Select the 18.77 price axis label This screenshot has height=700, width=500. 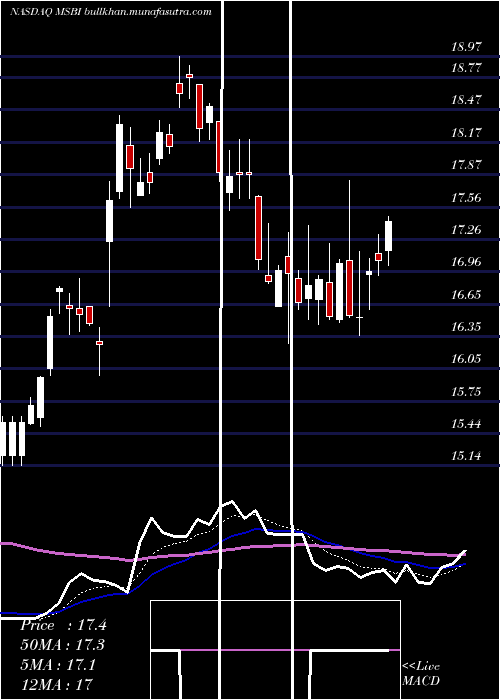coord(467,68)
